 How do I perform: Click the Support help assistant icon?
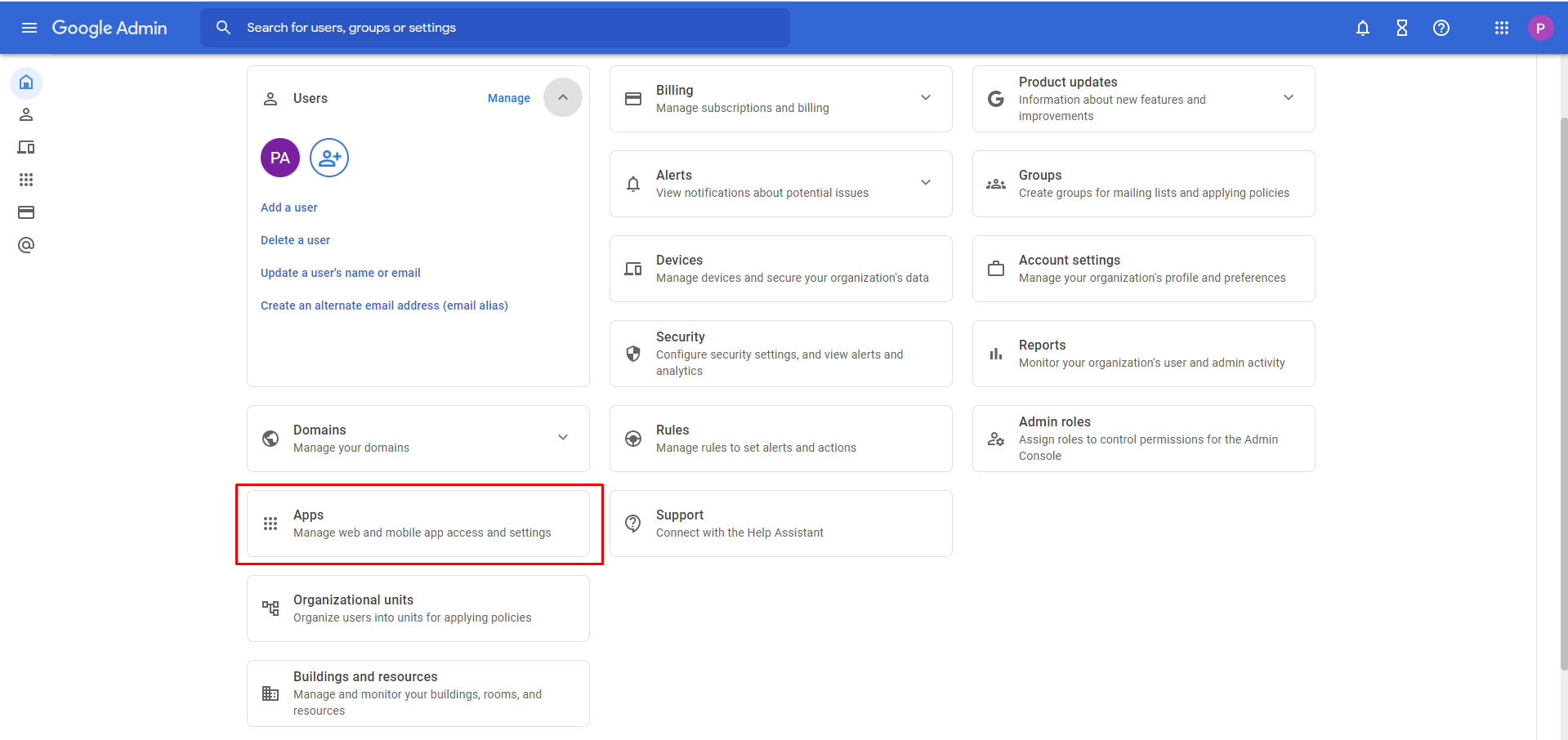point(633,524)
